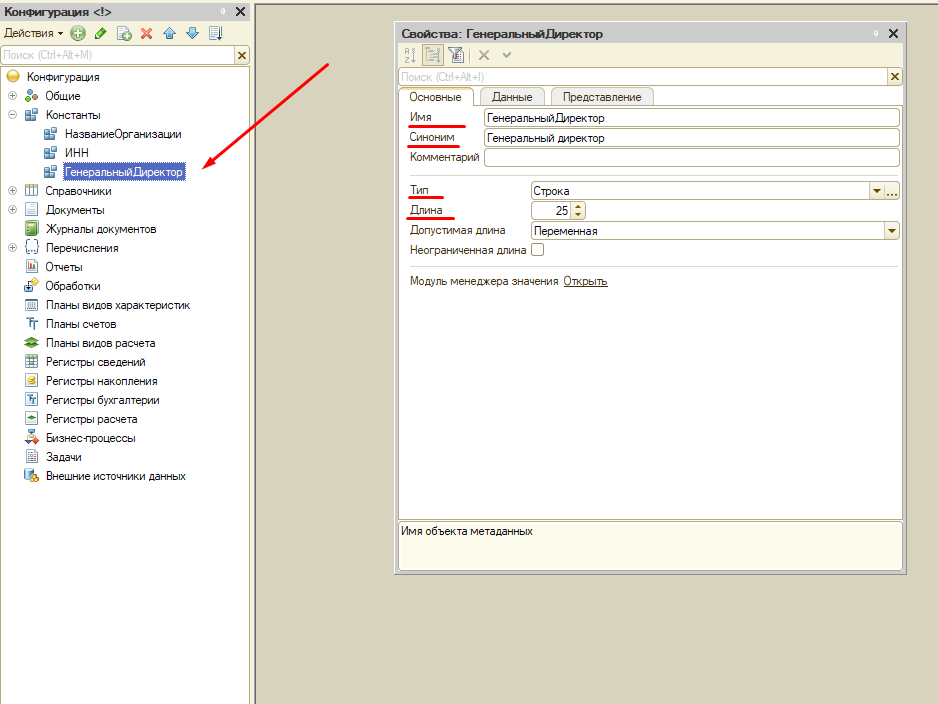Click the blue Move Up arrow icon
Image resolution: width=938 pixels, height=704 pixels.
(170, 33)
